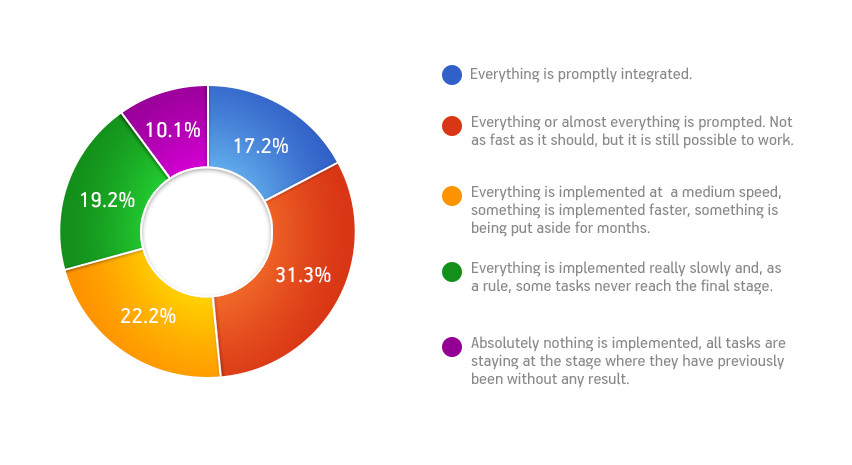Click the 'Everything is promptly integrated.' legend text
Image resolution: width=852 pixels, height=465 pixels.
coord(581,74)
